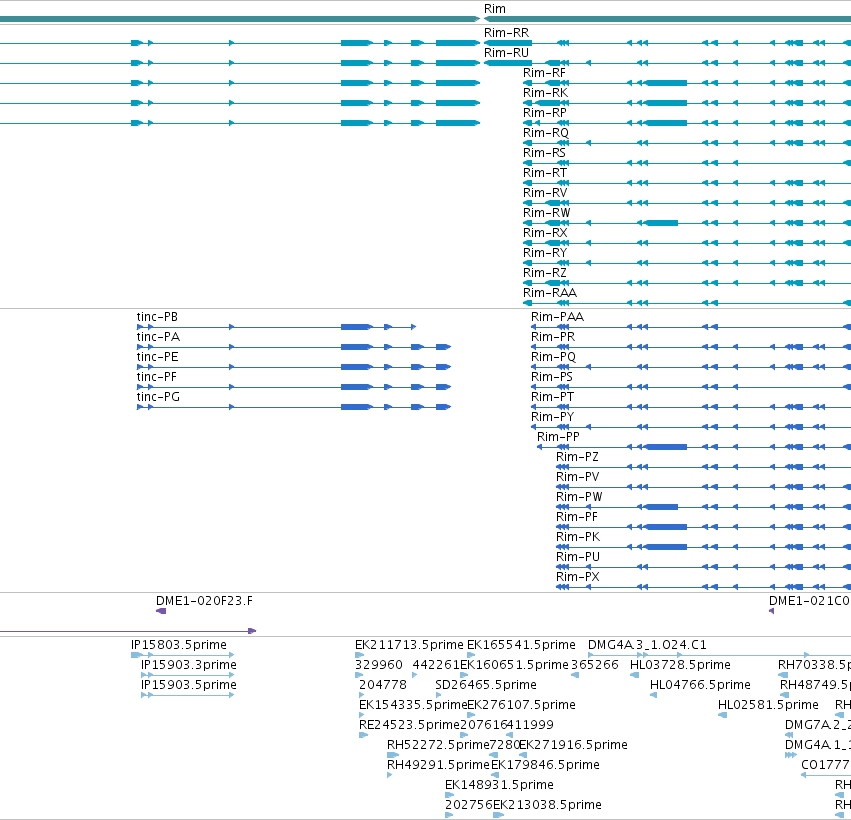This screenshot has width=851, height=820.
Task: Select the Rim-RAA transcript label
Action: [x=550, y=293]
